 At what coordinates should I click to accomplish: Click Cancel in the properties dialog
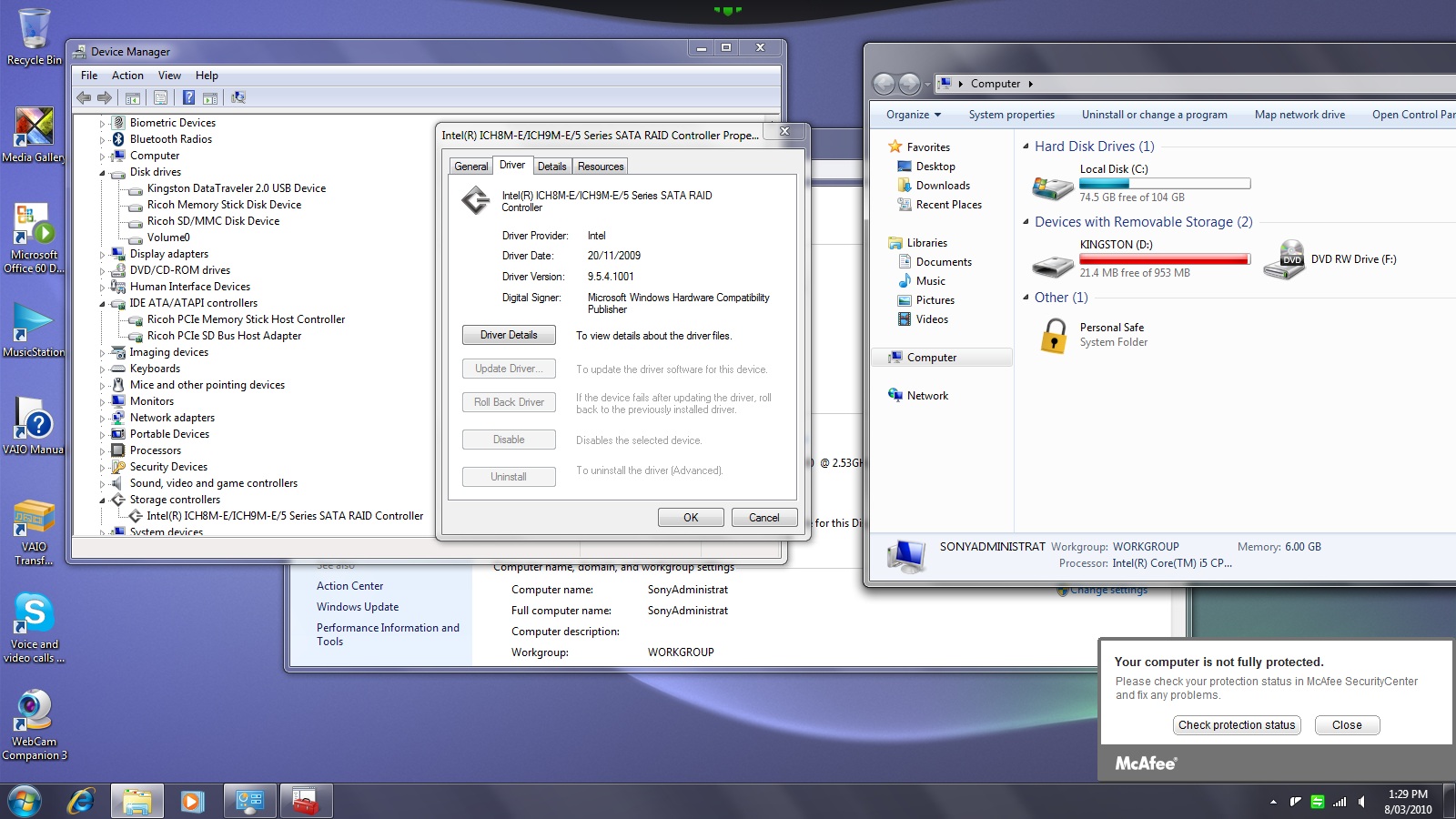pos(764,518)
